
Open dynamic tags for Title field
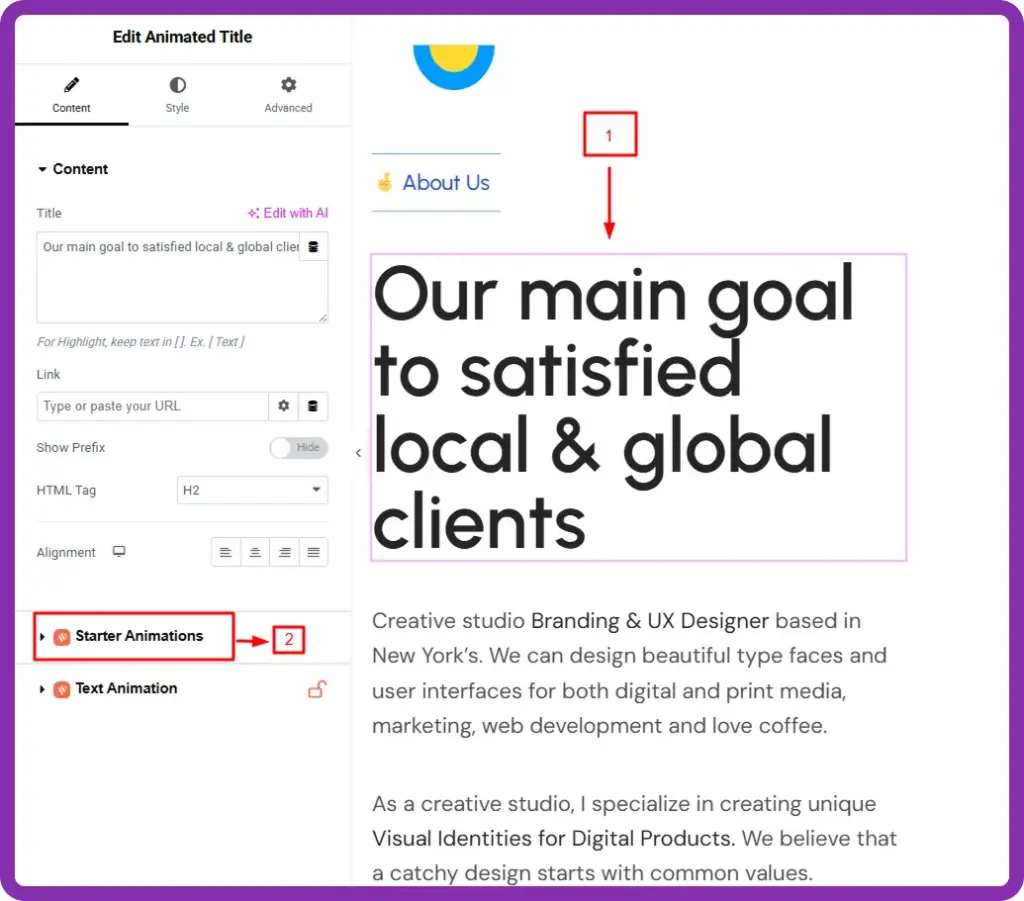(313, 247)
